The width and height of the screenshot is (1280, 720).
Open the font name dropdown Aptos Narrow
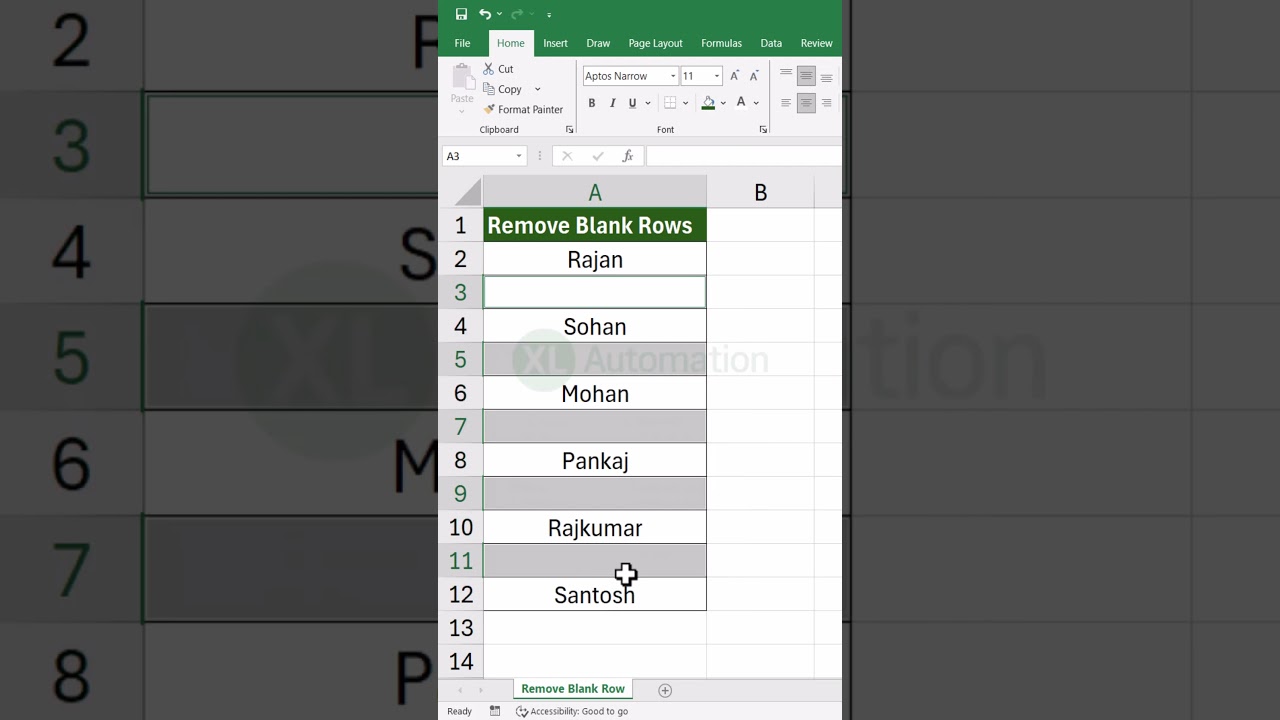point(673,76)
